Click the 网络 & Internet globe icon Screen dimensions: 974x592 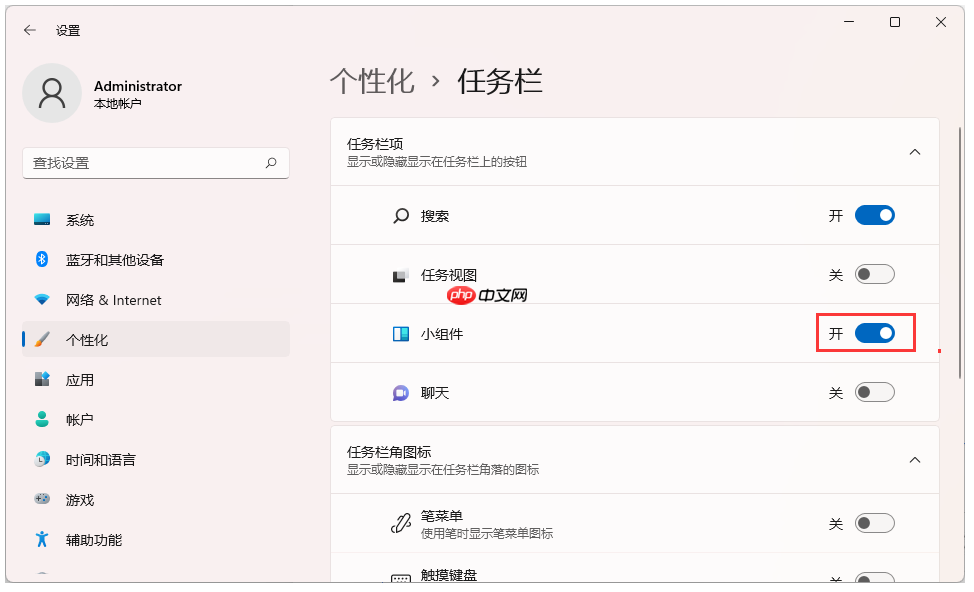[40, 299]
